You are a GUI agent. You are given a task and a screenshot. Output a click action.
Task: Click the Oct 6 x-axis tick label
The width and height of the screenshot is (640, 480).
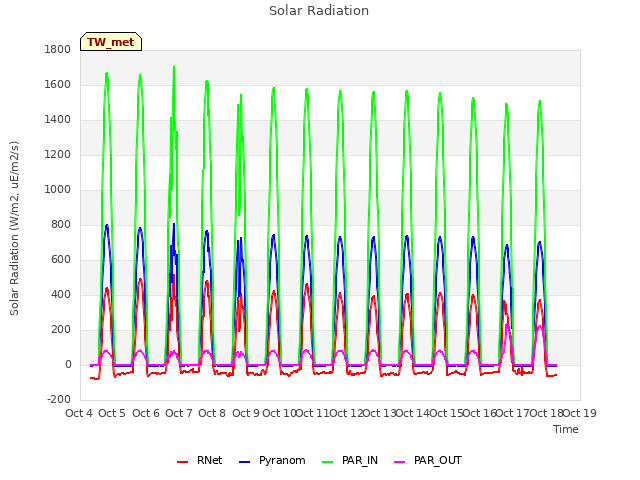coord(146,413)
